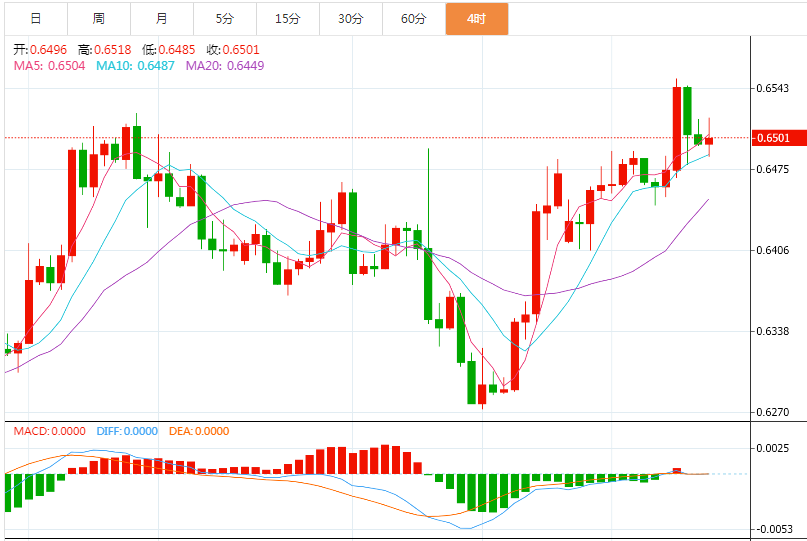Viewport: 807px width, 541px height.
Task: Switch to the 5分 timeframe tab
Action: click(x=225, y=19)
